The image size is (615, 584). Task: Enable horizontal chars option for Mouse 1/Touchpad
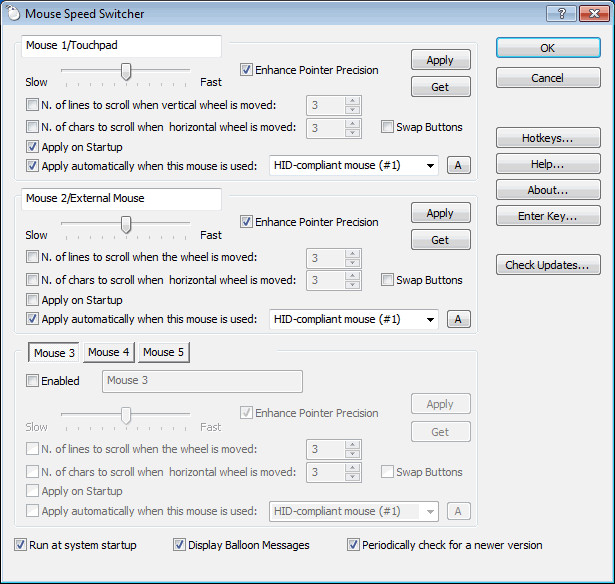[x=32, y=127]
